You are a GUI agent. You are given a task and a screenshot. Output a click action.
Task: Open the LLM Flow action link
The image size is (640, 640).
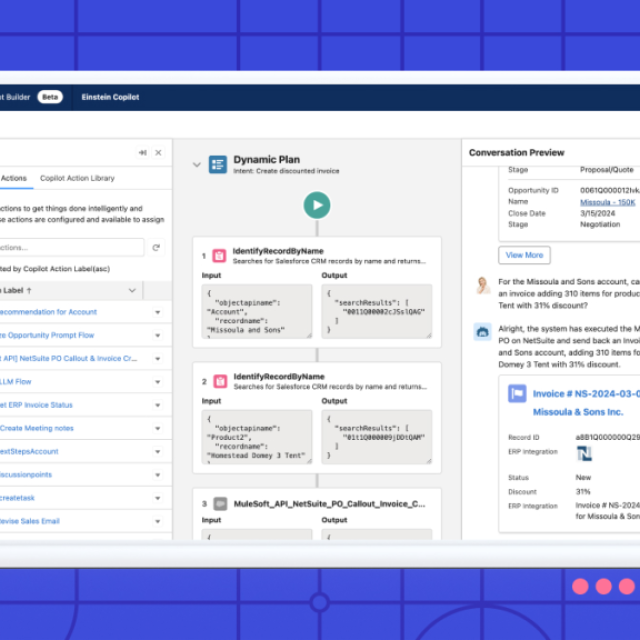pos(16,382)
